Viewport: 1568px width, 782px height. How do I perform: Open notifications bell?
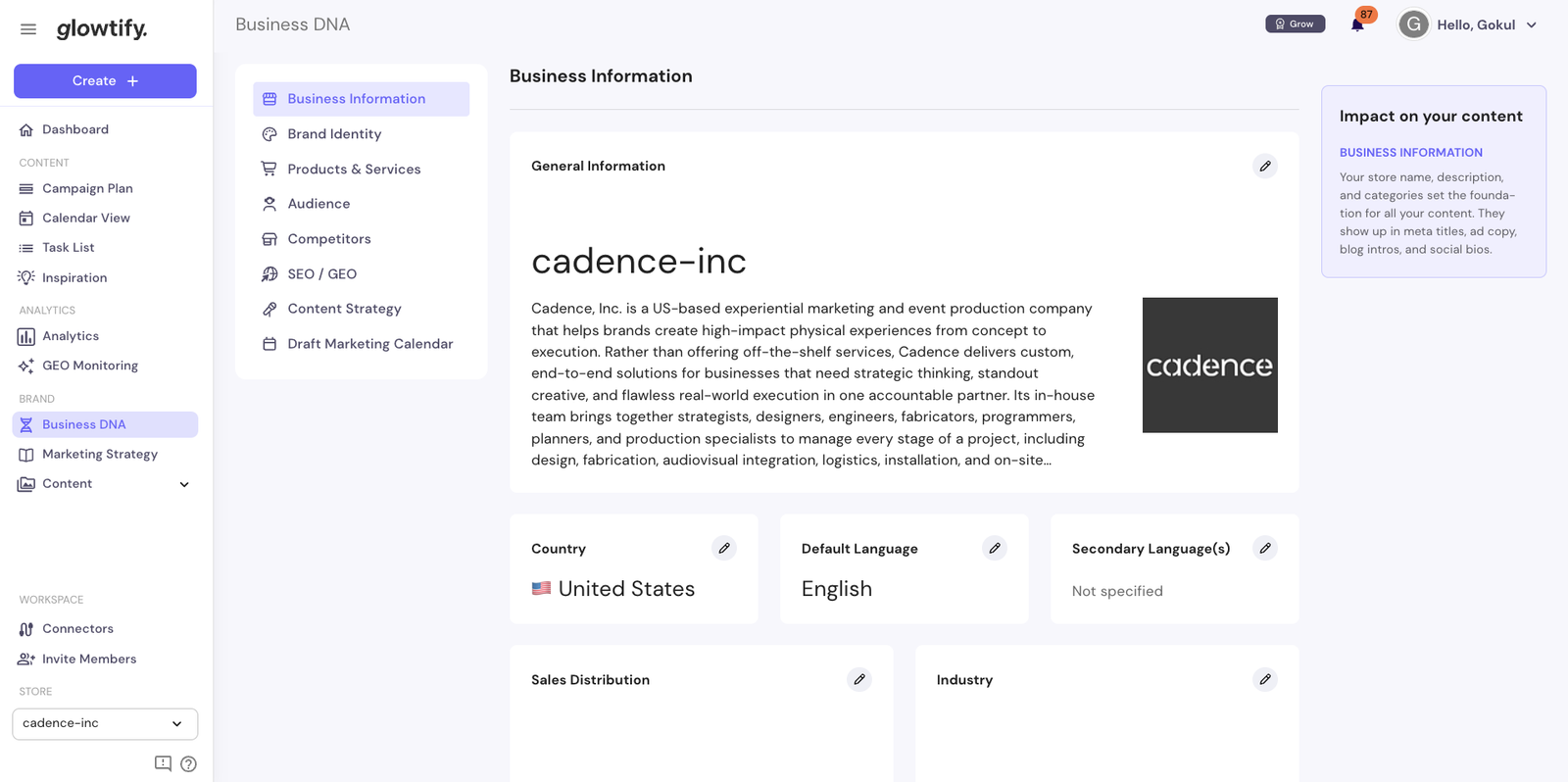pyautogui.click(x=1357, y=24)
